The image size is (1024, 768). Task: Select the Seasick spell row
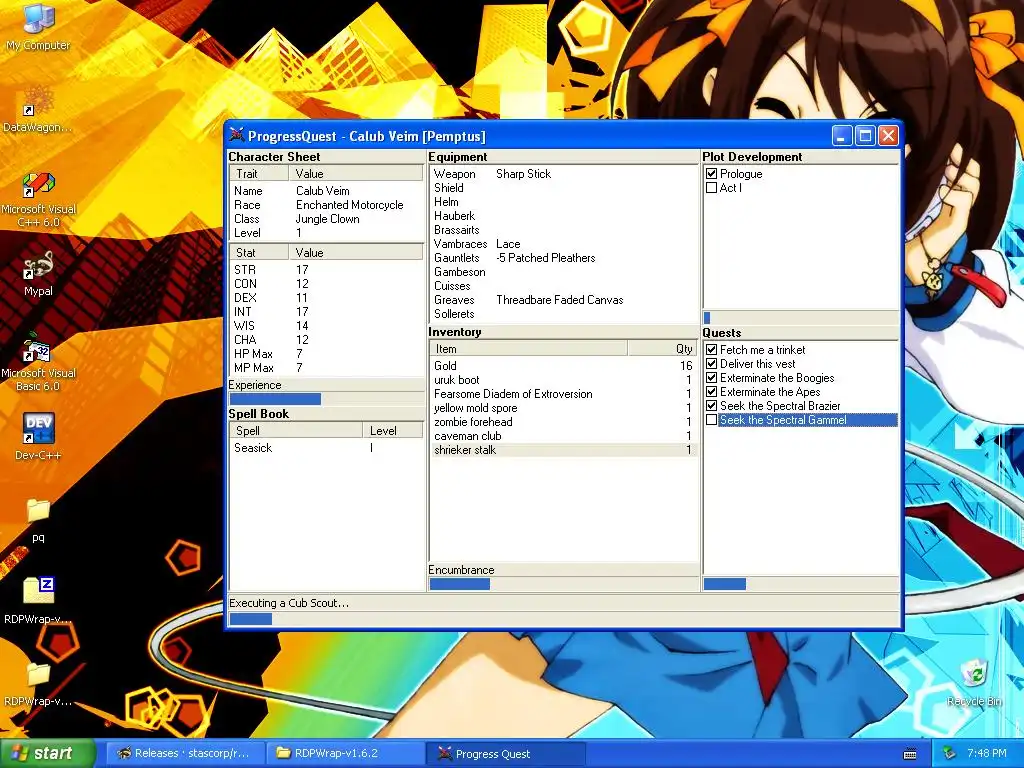click(327, 448)
